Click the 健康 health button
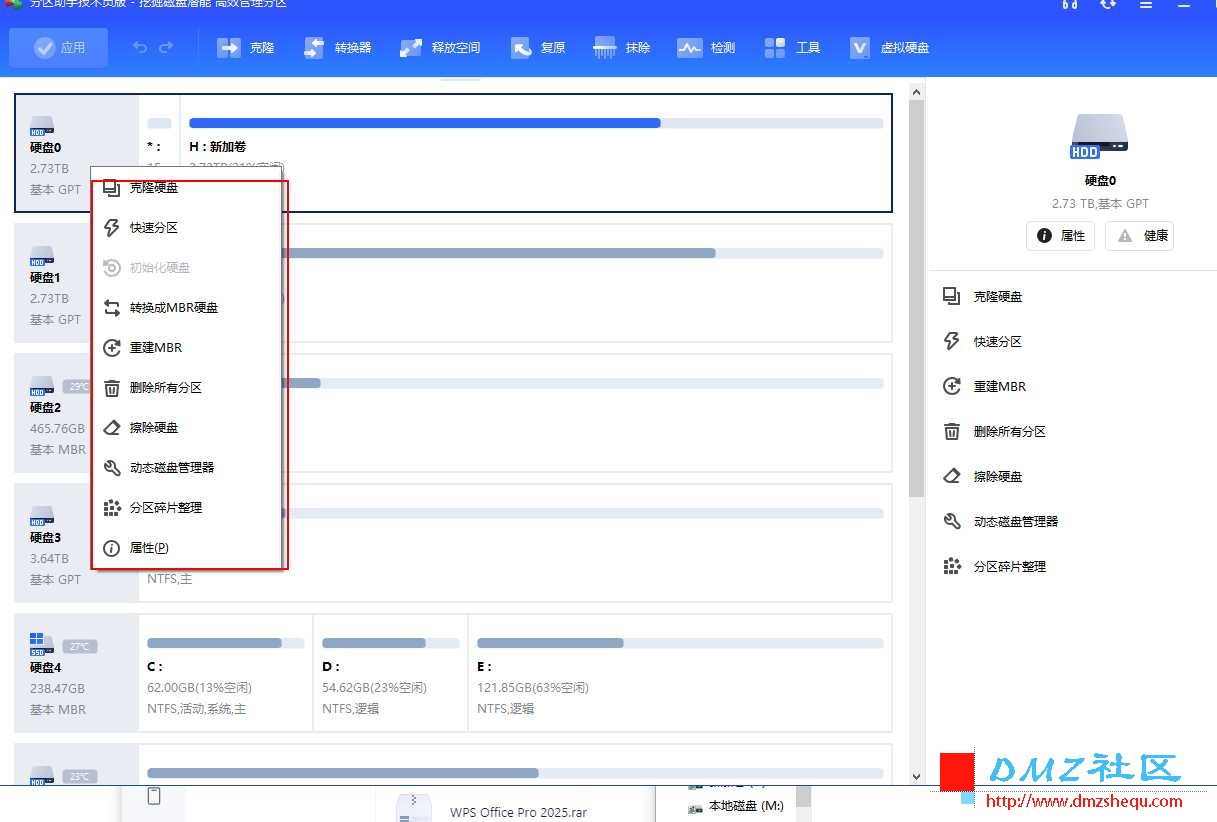The width and height of the screenshot is (1217, 822). pos(1139,236)
